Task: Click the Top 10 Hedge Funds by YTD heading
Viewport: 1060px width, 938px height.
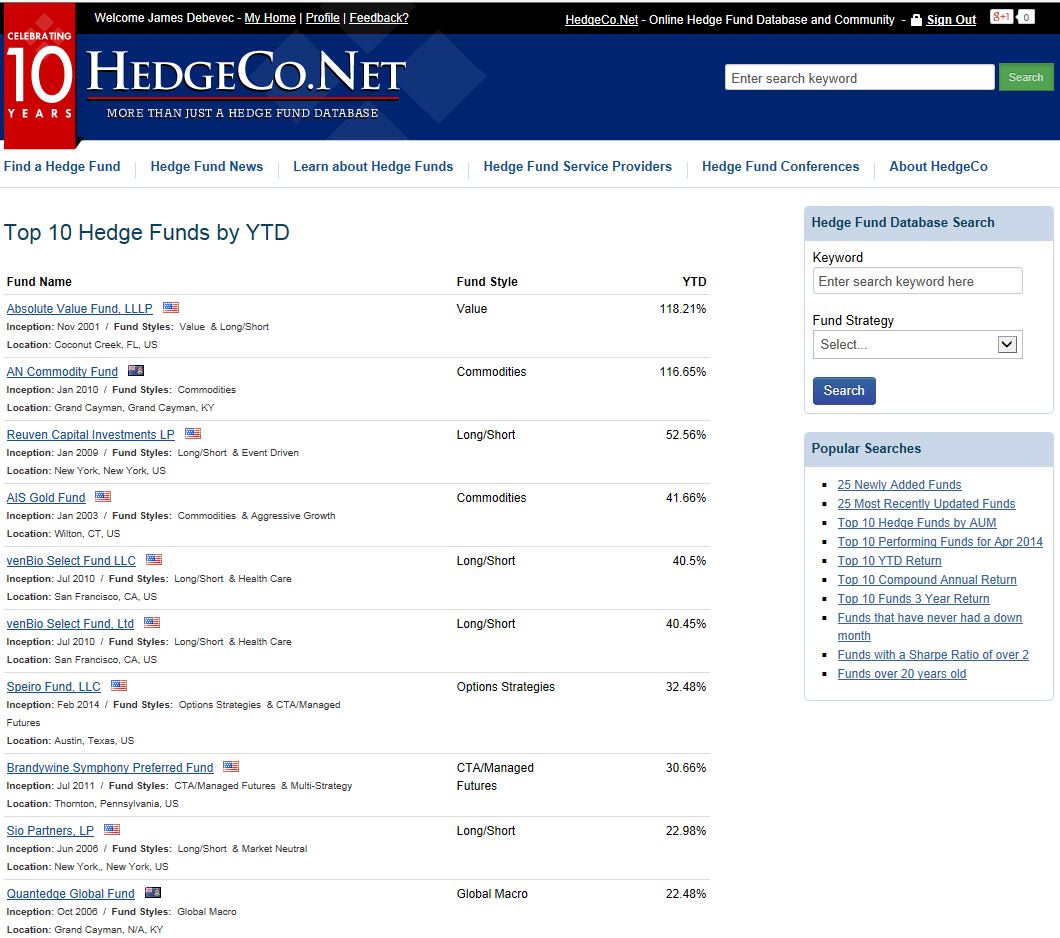Action: pos(147,232)
